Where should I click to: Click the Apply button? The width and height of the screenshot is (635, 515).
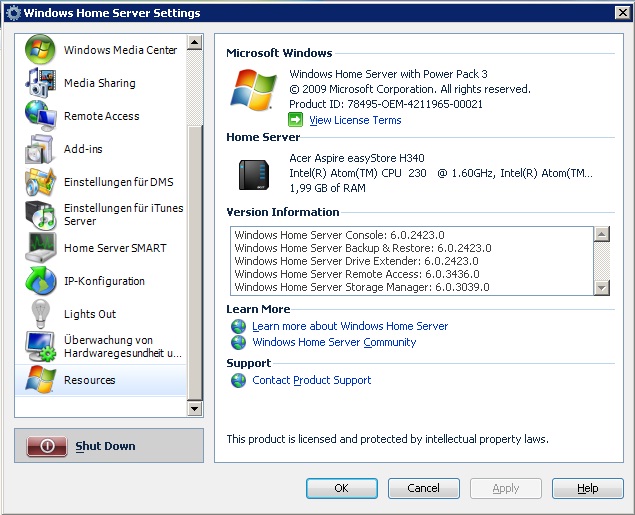(x=506, y=488)
